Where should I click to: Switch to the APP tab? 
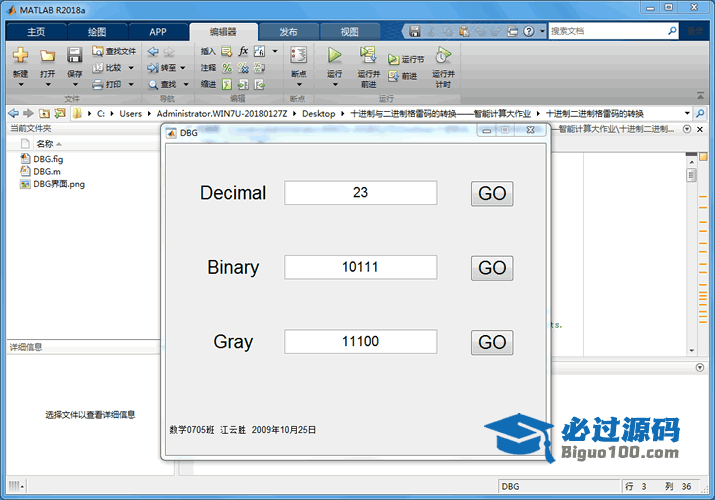158,32
